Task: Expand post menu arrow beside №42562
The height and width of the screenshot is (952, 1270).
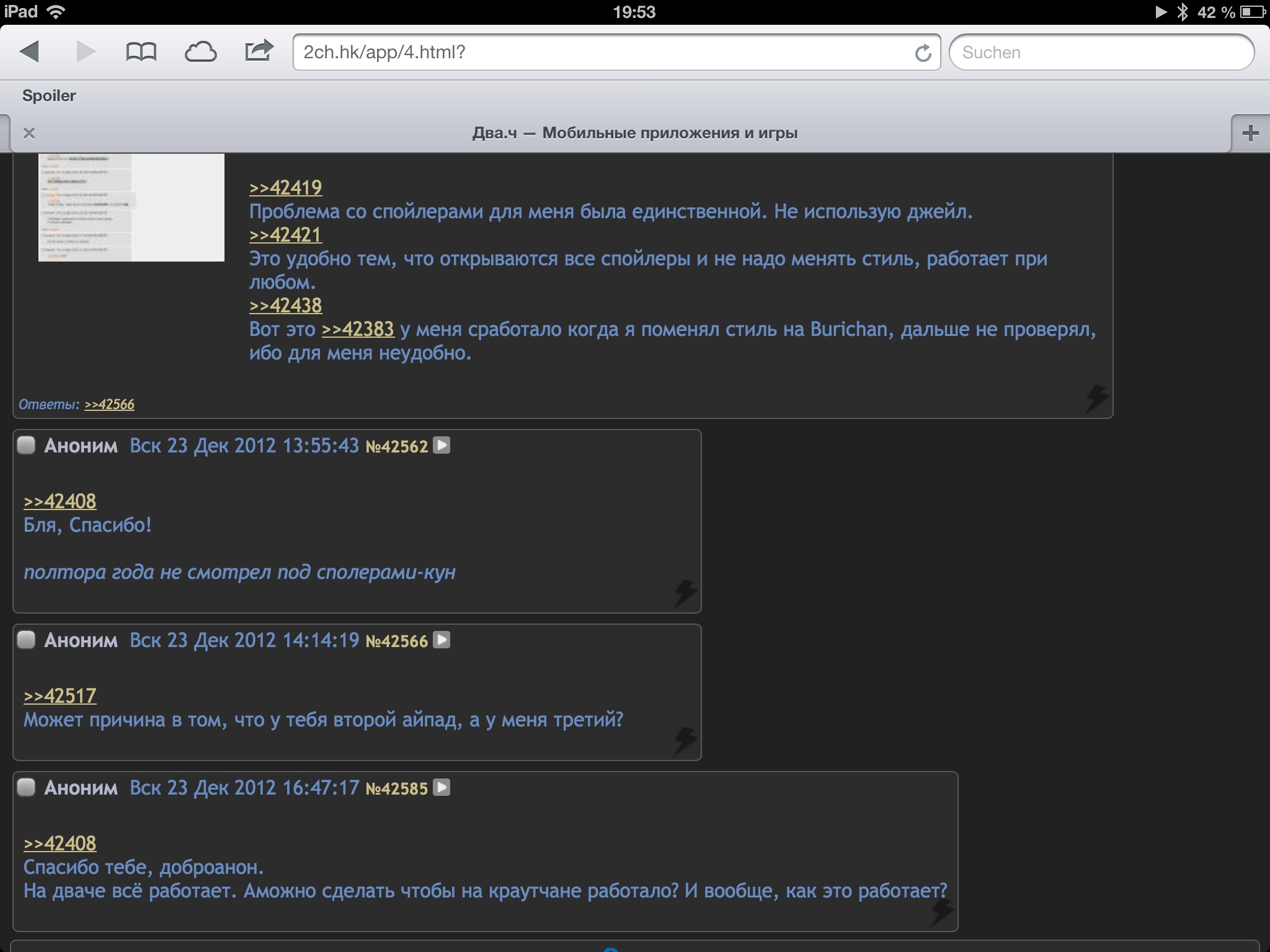Action: 442,445
